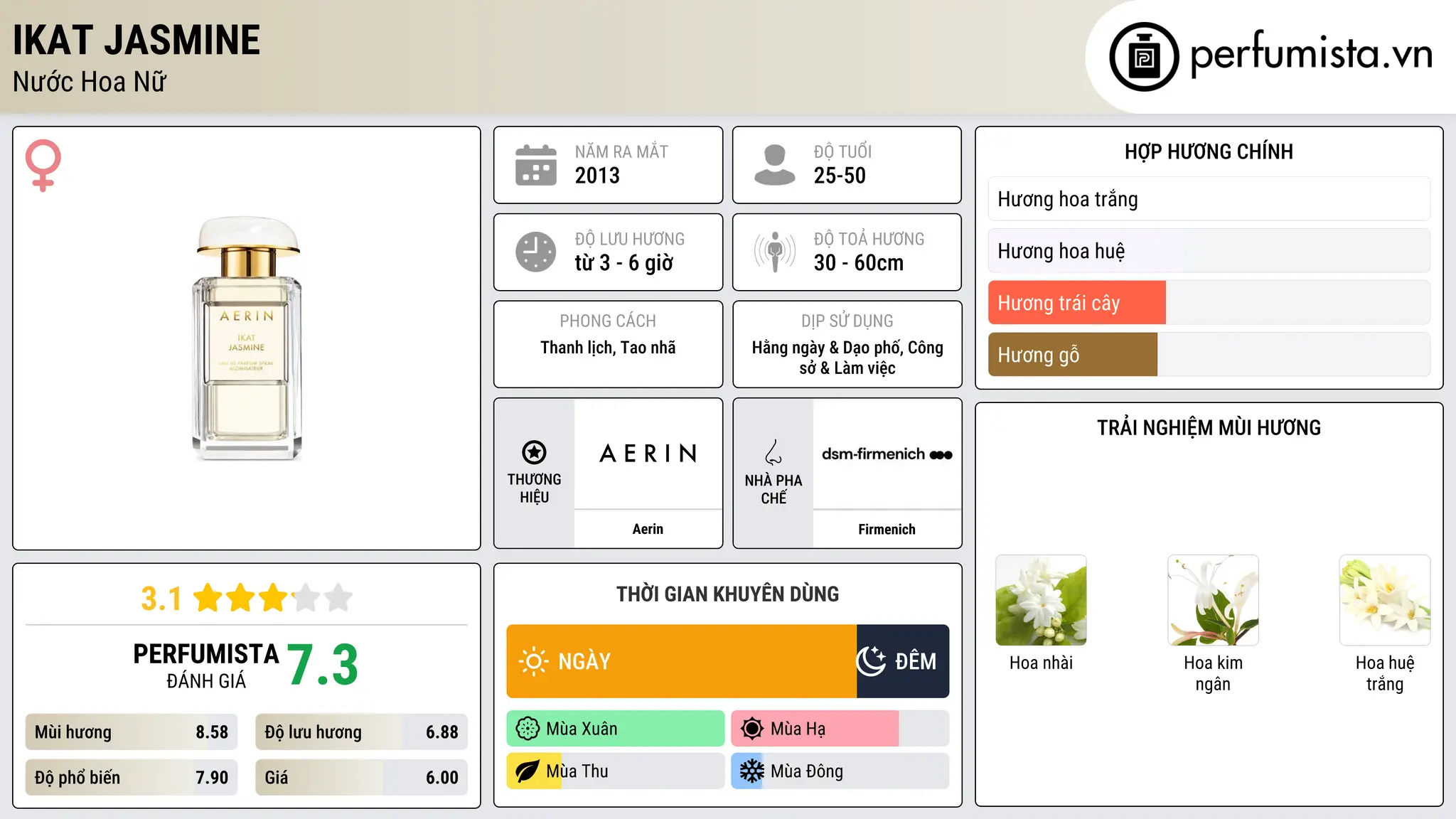The image size is (1456, 819).
Task: Click the clock icon beside Độ lưu hương
Action: tap(536, 252)
